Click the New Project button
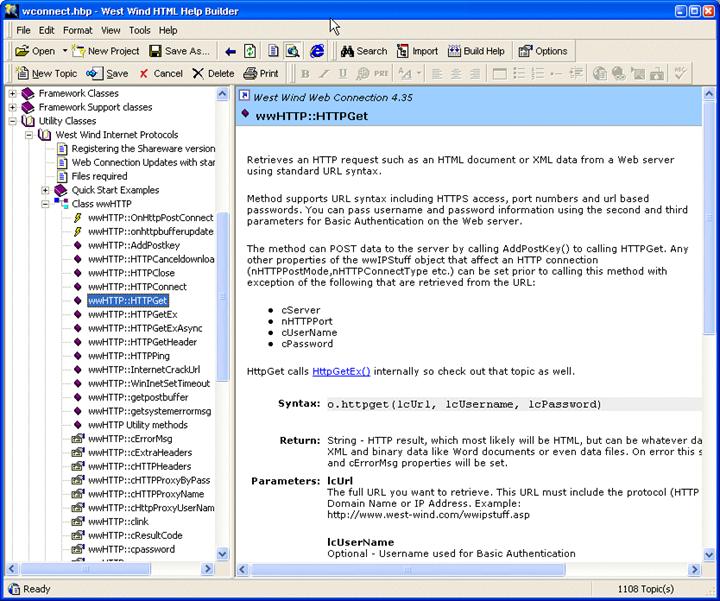This screenshot has width=720, height=601. pyautogui.click(x=106, y=51)
